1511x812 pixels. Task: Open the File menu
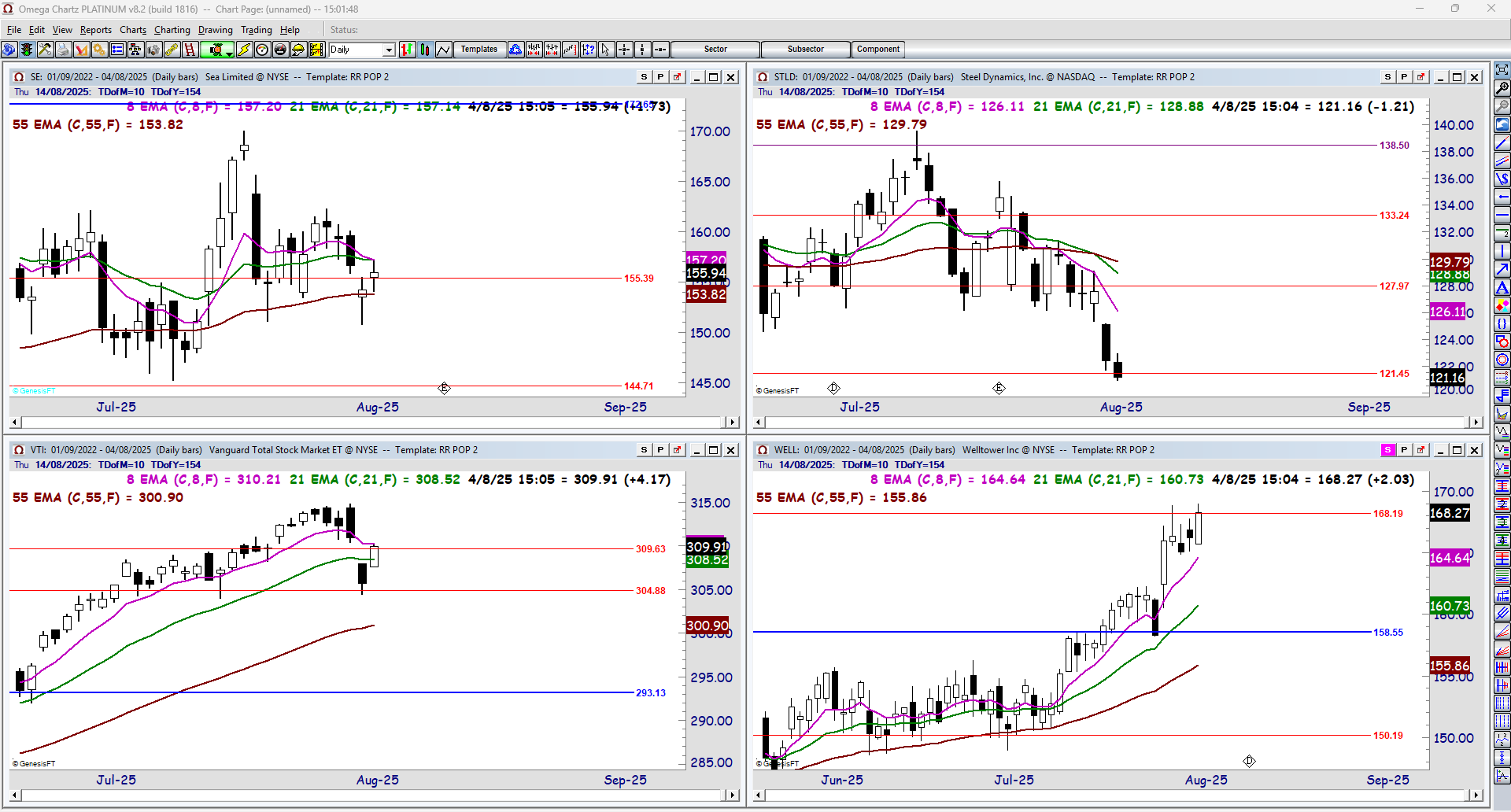pyautogui.click(x=14, y=30)
